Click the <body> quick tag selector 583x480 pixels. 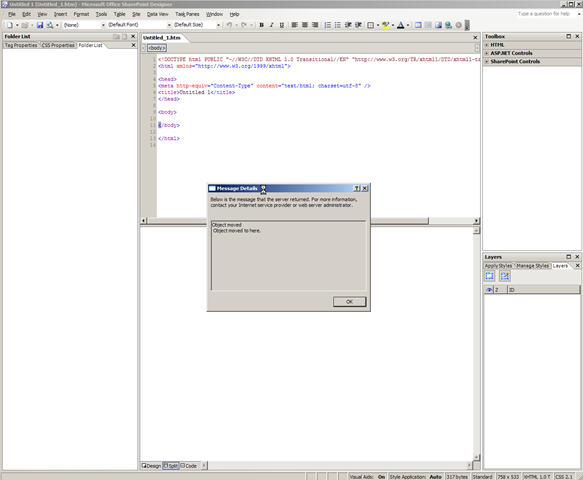coord(157,48)
